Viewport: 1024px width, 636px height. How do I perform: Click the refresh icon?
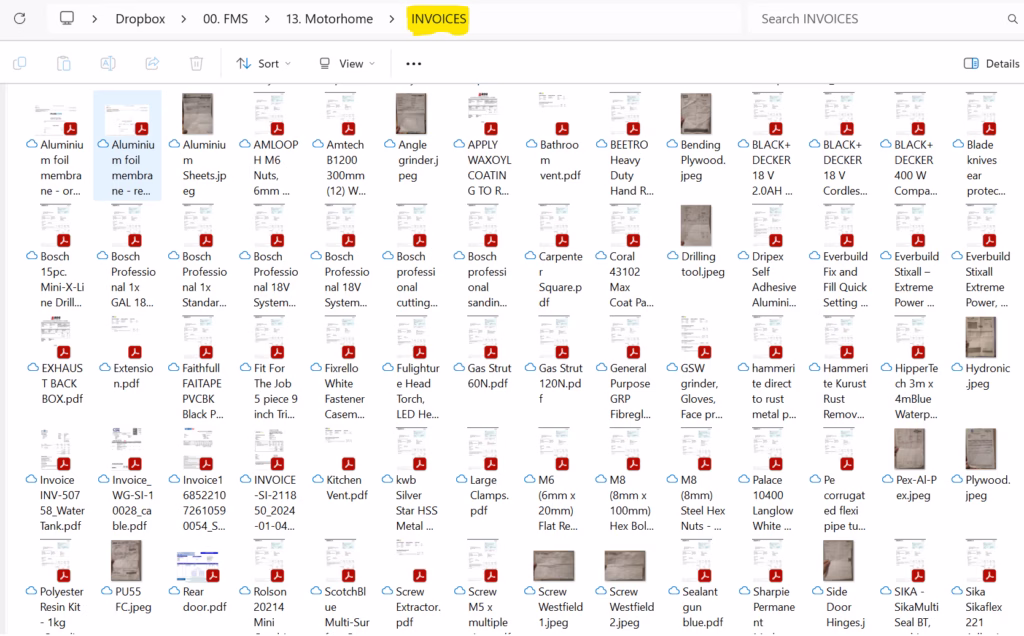20,18
